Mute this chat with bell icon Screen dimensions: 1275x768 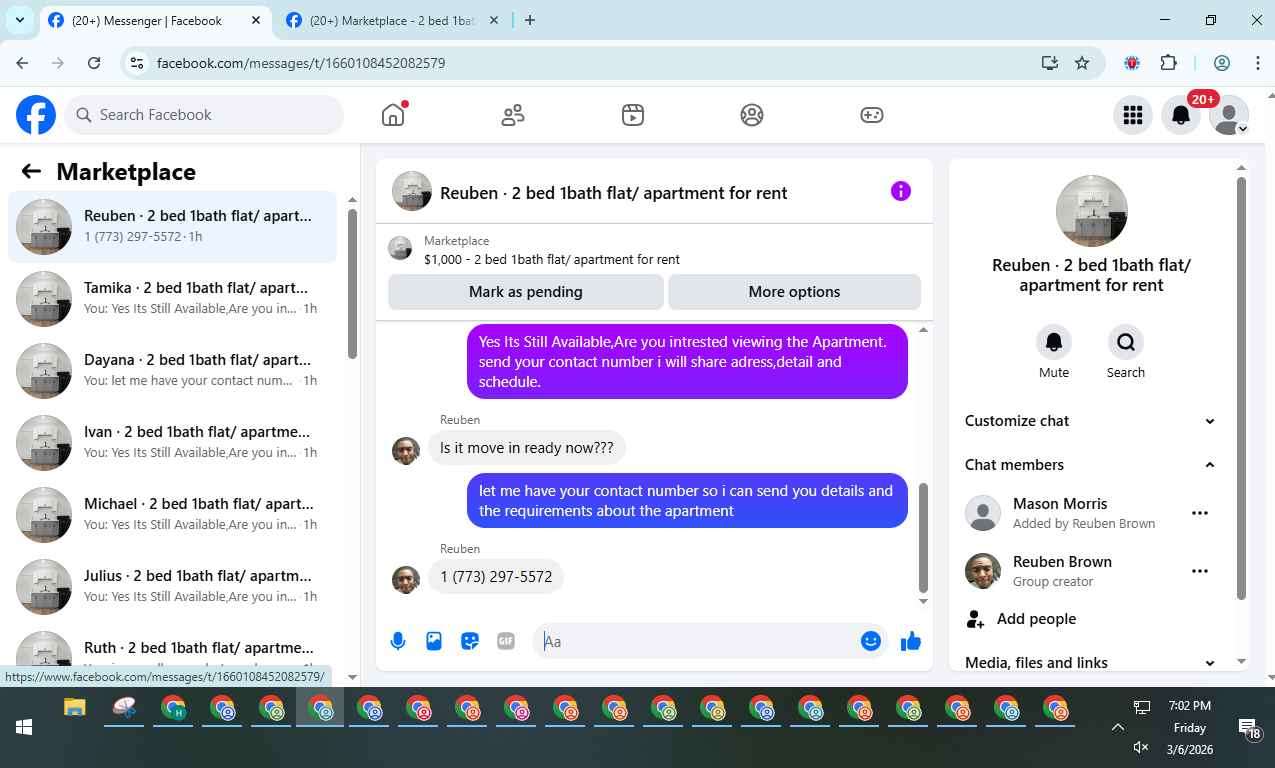[1054, 342]
